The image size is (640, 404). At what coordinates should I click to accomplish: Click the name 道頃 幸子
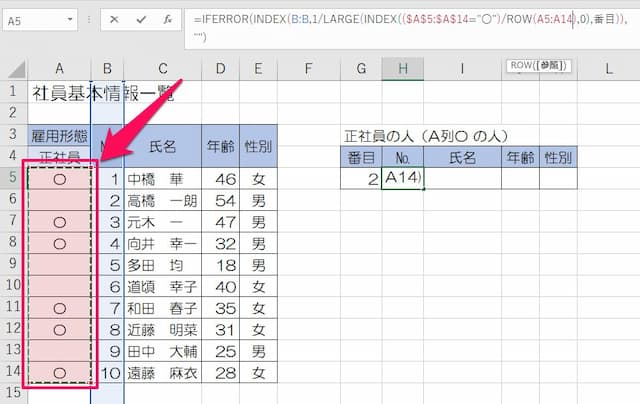point(162,287)
